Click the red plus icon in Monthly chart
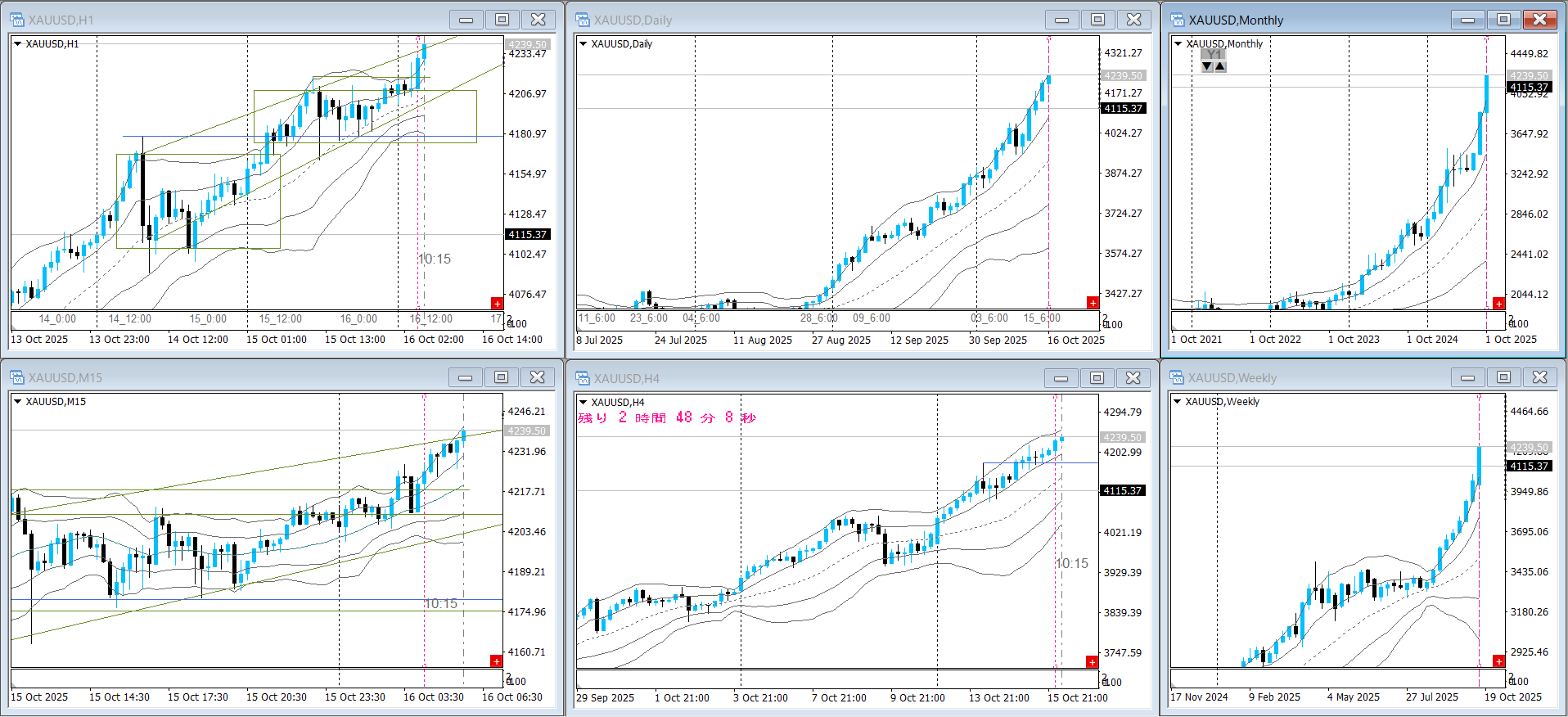The width and height of the screenshot is (1568, 717). pyautogui.click(x=1498, y=304)
